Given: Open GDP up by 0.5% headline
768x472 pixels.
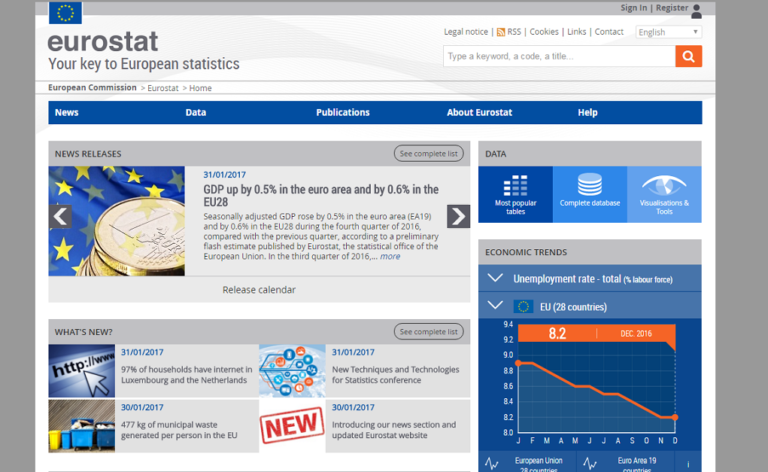Looking at the screenshot, I should [321, 196].
